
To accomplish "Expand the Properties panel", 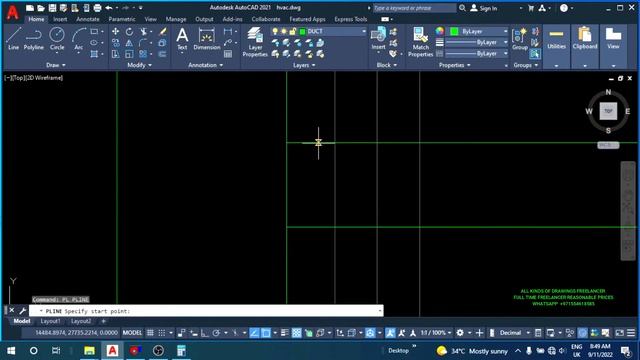I will (454, 65).
